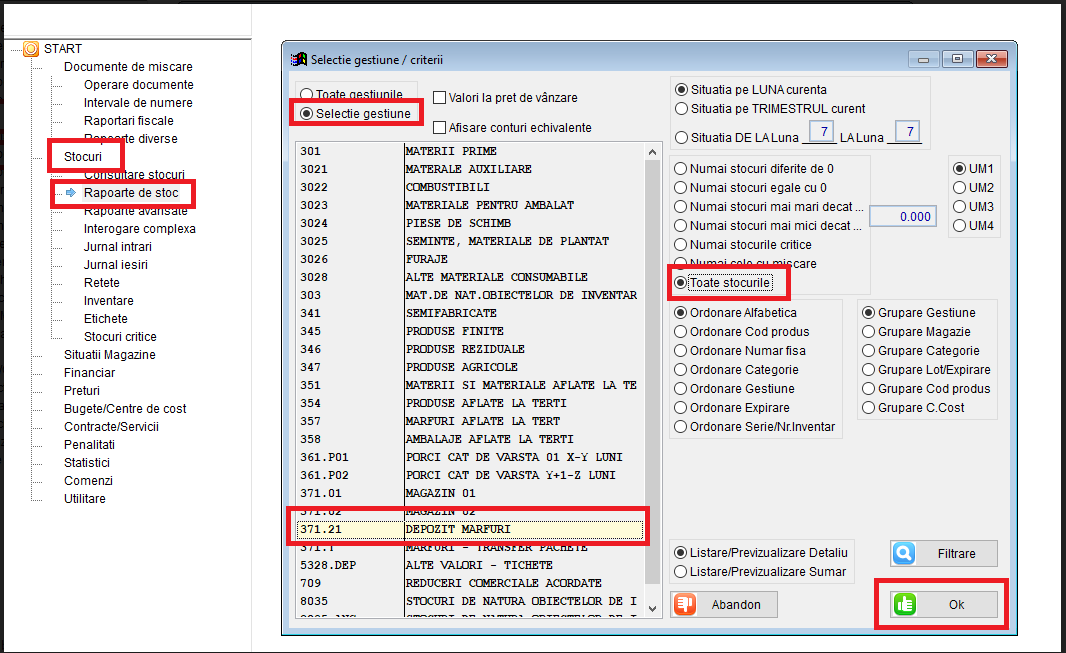Expand the Financiar tree item
The width and height of the screenshot is (1066, 653).
pos(89,373)
